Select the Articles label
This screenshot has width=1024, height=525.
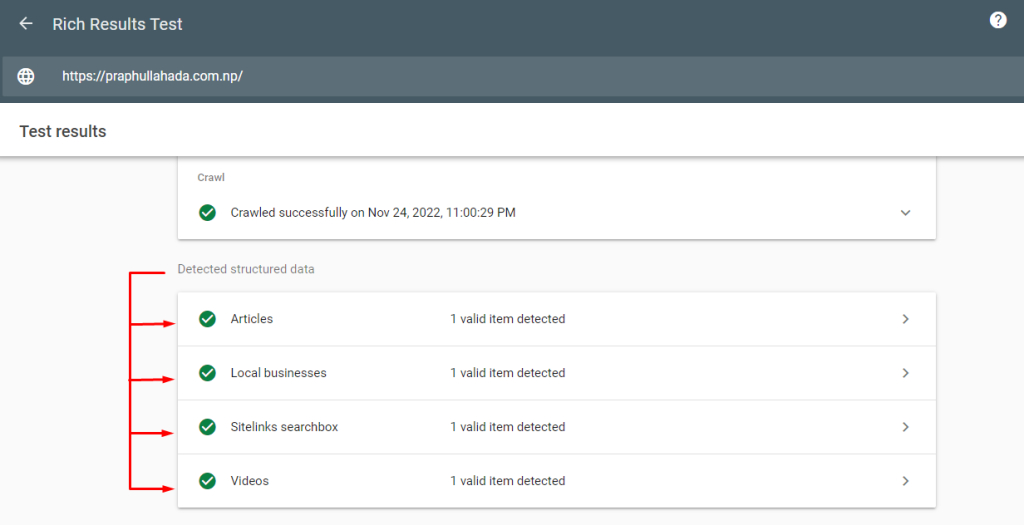coord(251,319)
